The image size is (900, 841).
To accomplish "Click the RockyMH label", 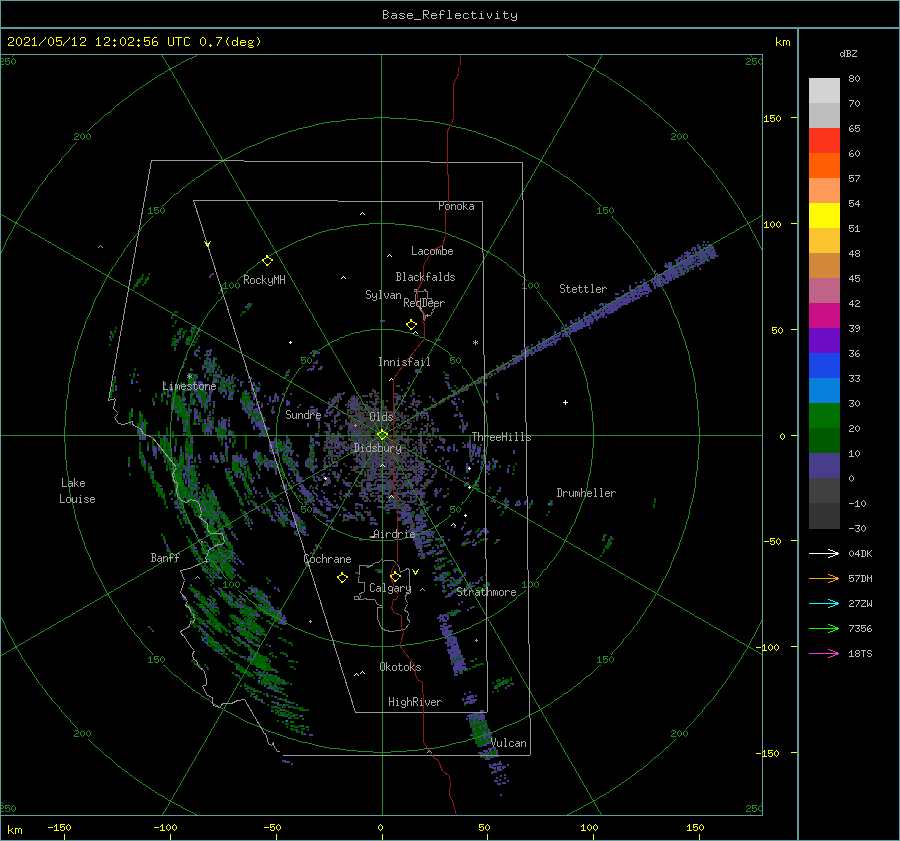I will click(x=264, y=280).
